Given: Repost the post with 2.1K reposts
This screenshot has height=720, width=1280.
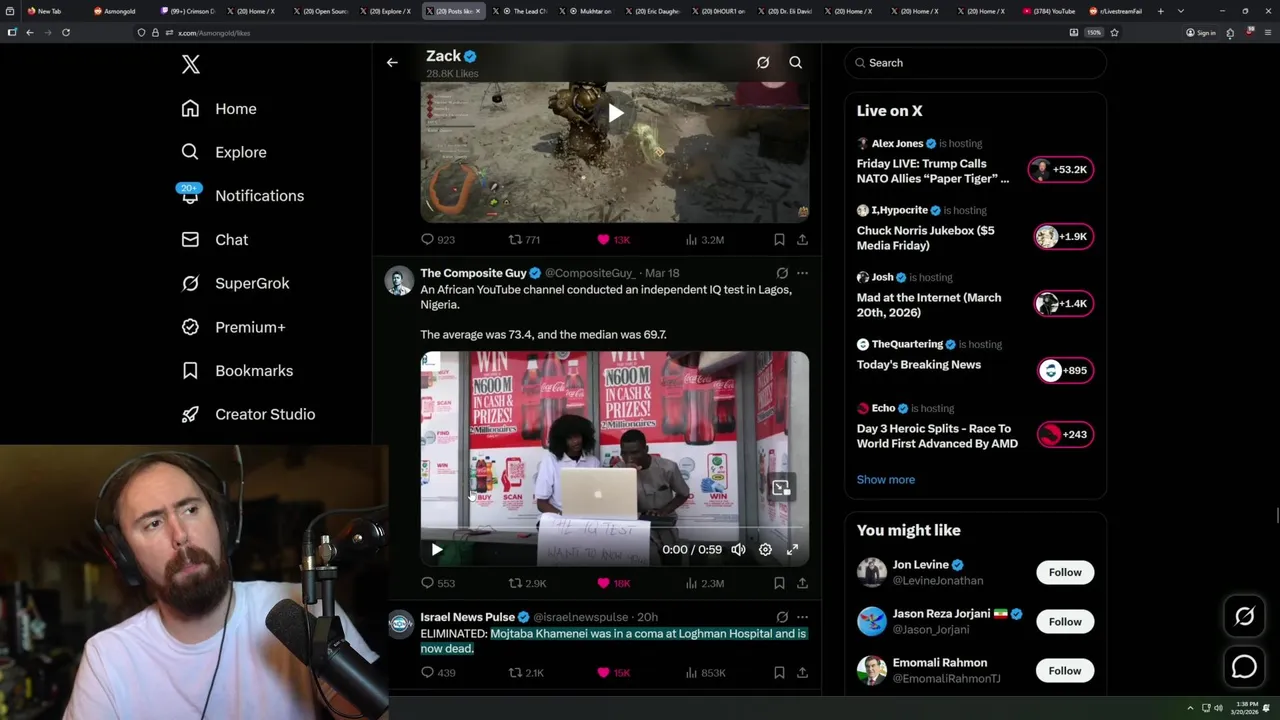Looking at the screenshot, I should (526, 673).
